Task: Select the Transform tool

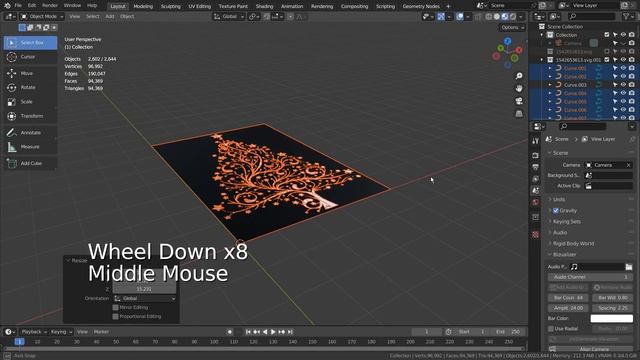Action: click(30, 116)
